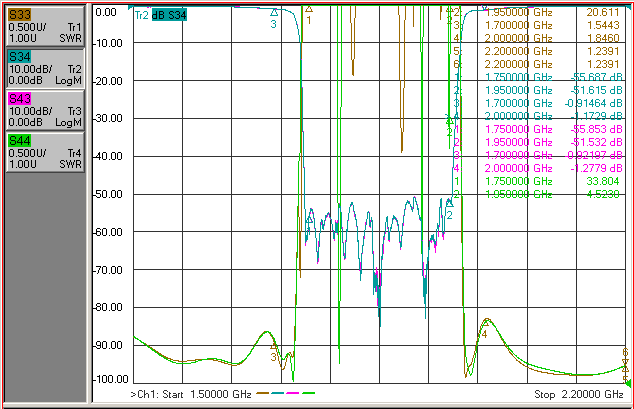Click the brown S33 color label
The height and width of the screenshot is (409, 634).
[20, 15]
